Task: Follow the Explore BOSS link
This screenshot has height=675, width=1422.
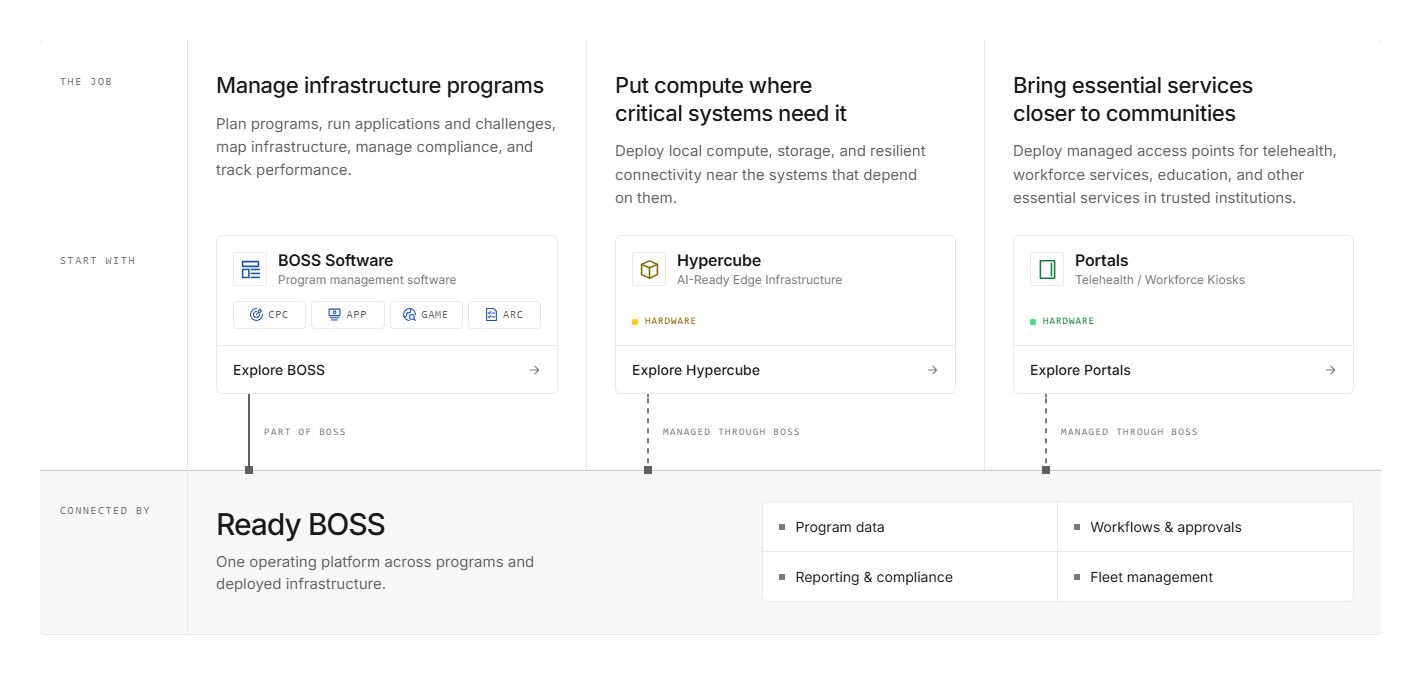Action: (x=387, y=370)
